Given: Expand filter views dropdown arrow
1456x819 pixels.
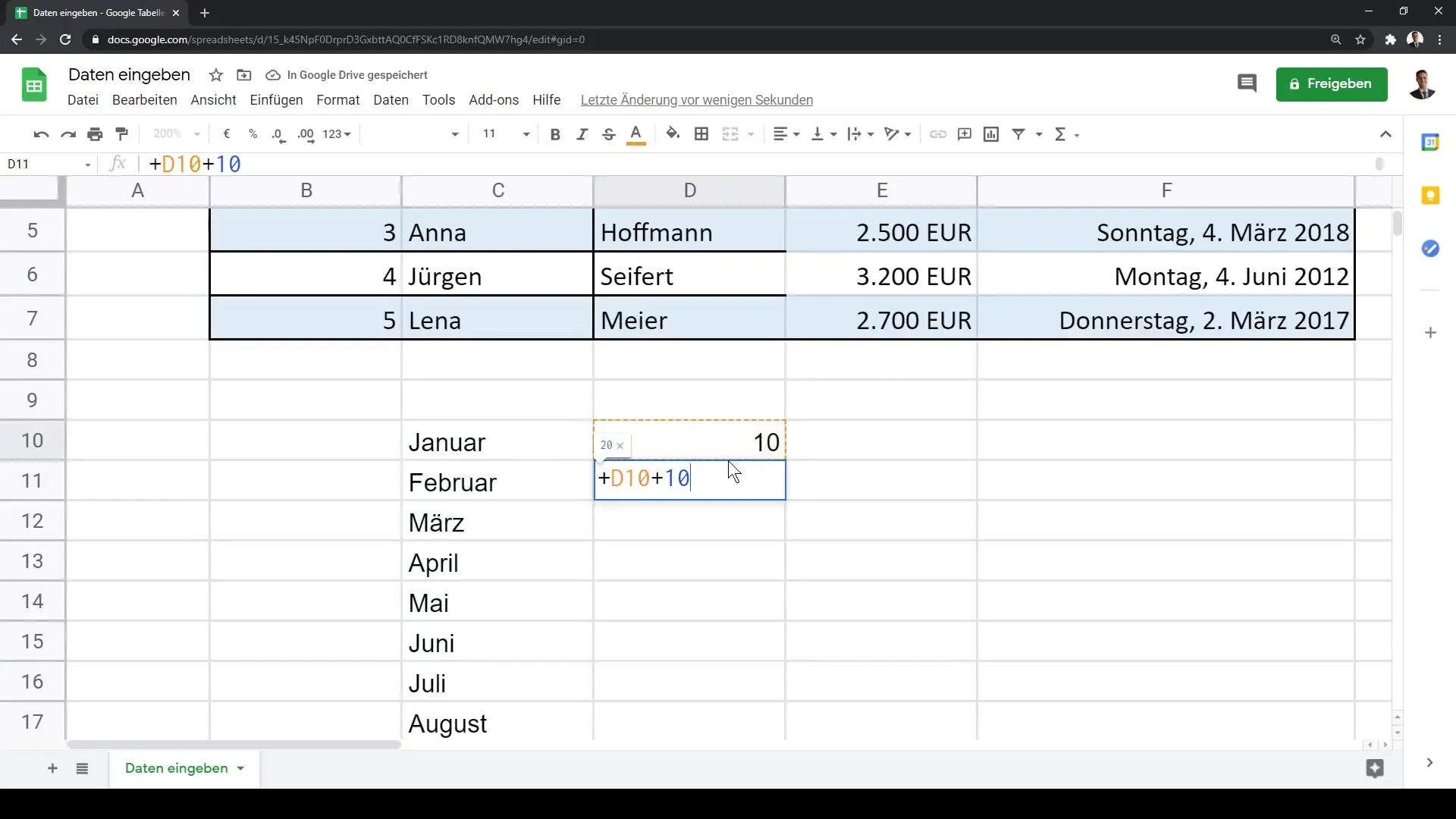Looking at the screenshot, I should 1039,134.
